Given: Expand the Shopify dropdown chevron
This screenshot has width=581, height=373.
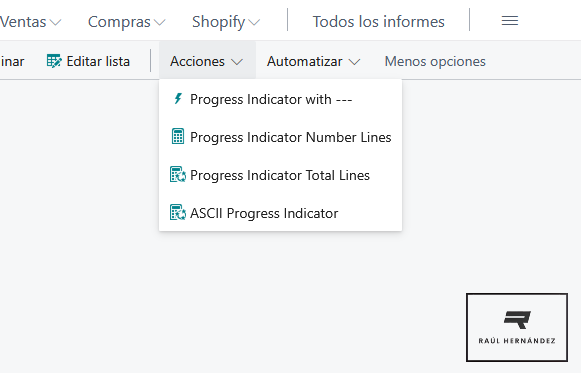Looking at the screenshot, I should point(254,23).
